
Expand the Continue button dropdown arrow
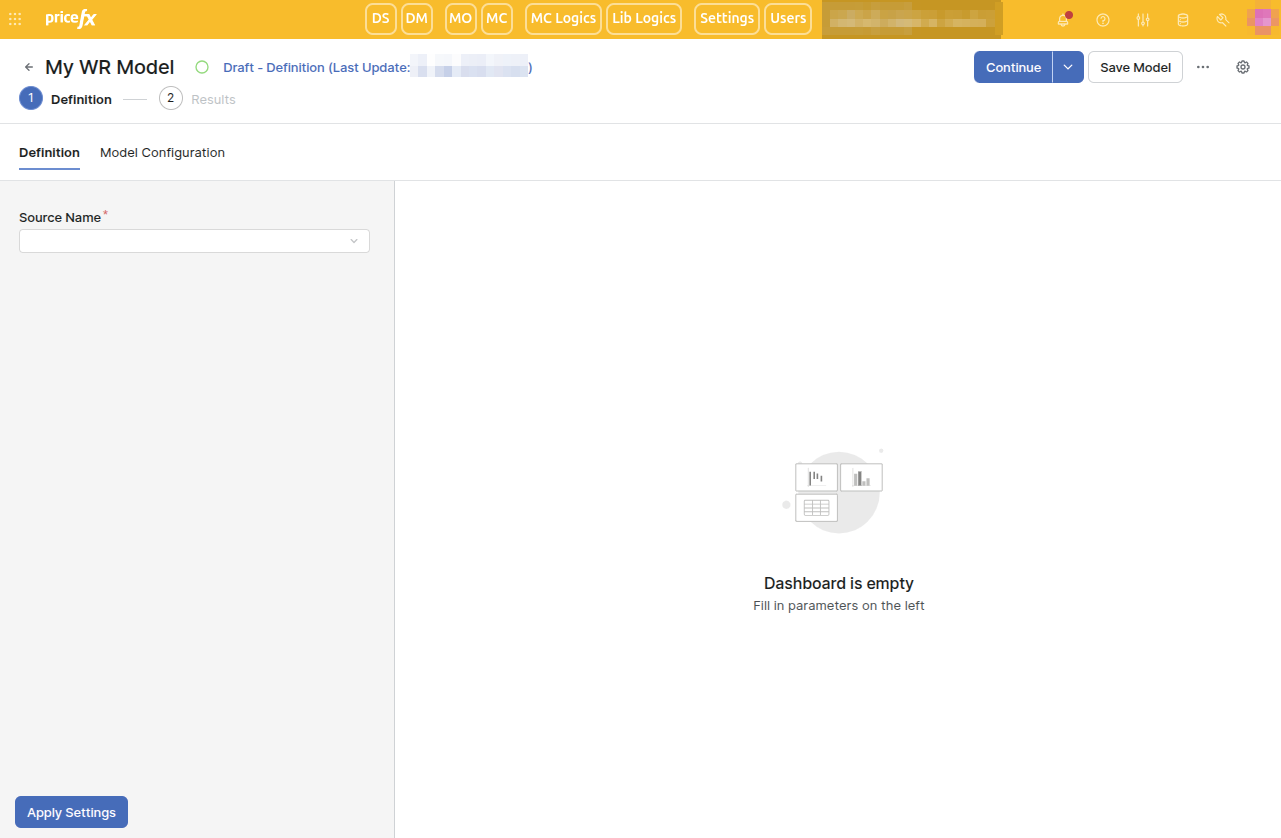1068,67
